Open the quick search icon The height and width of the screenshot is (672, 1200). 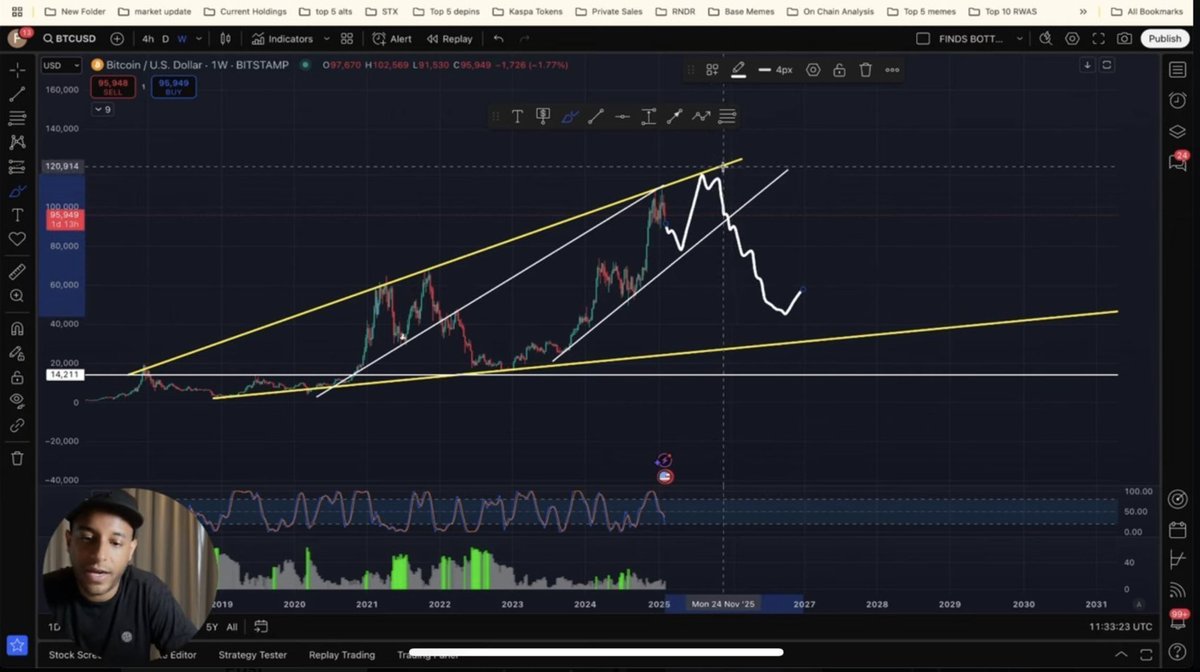pyautogui.click(x=1046, y=39)
